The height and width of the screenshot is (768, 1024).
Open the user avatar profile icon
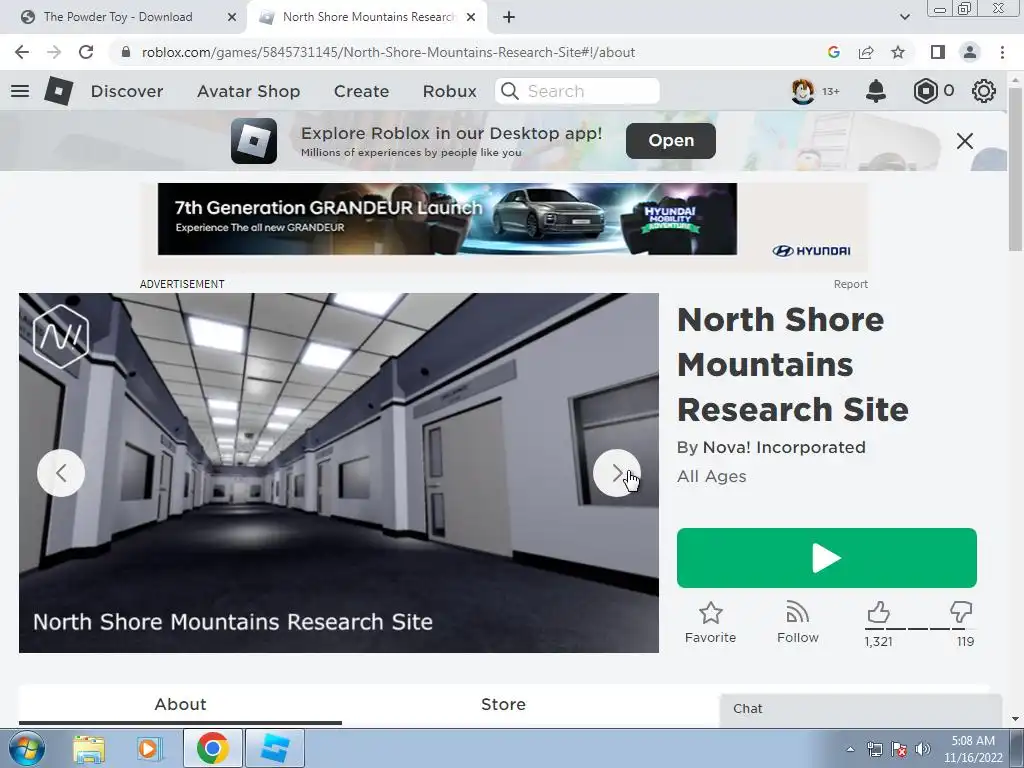[803, 91]
